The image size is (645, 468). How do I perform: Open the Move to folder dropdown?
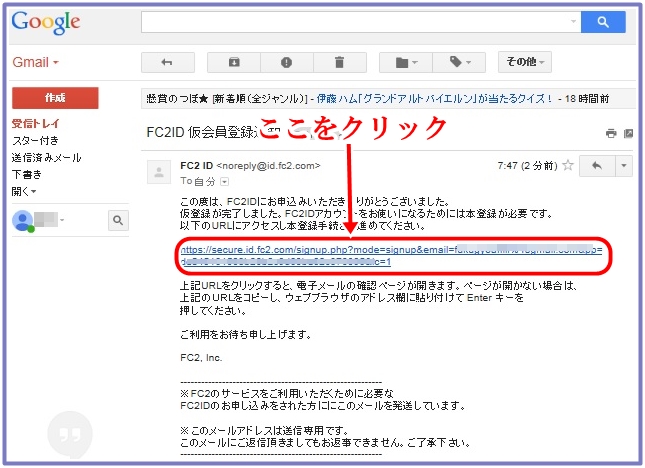point(406,62)
